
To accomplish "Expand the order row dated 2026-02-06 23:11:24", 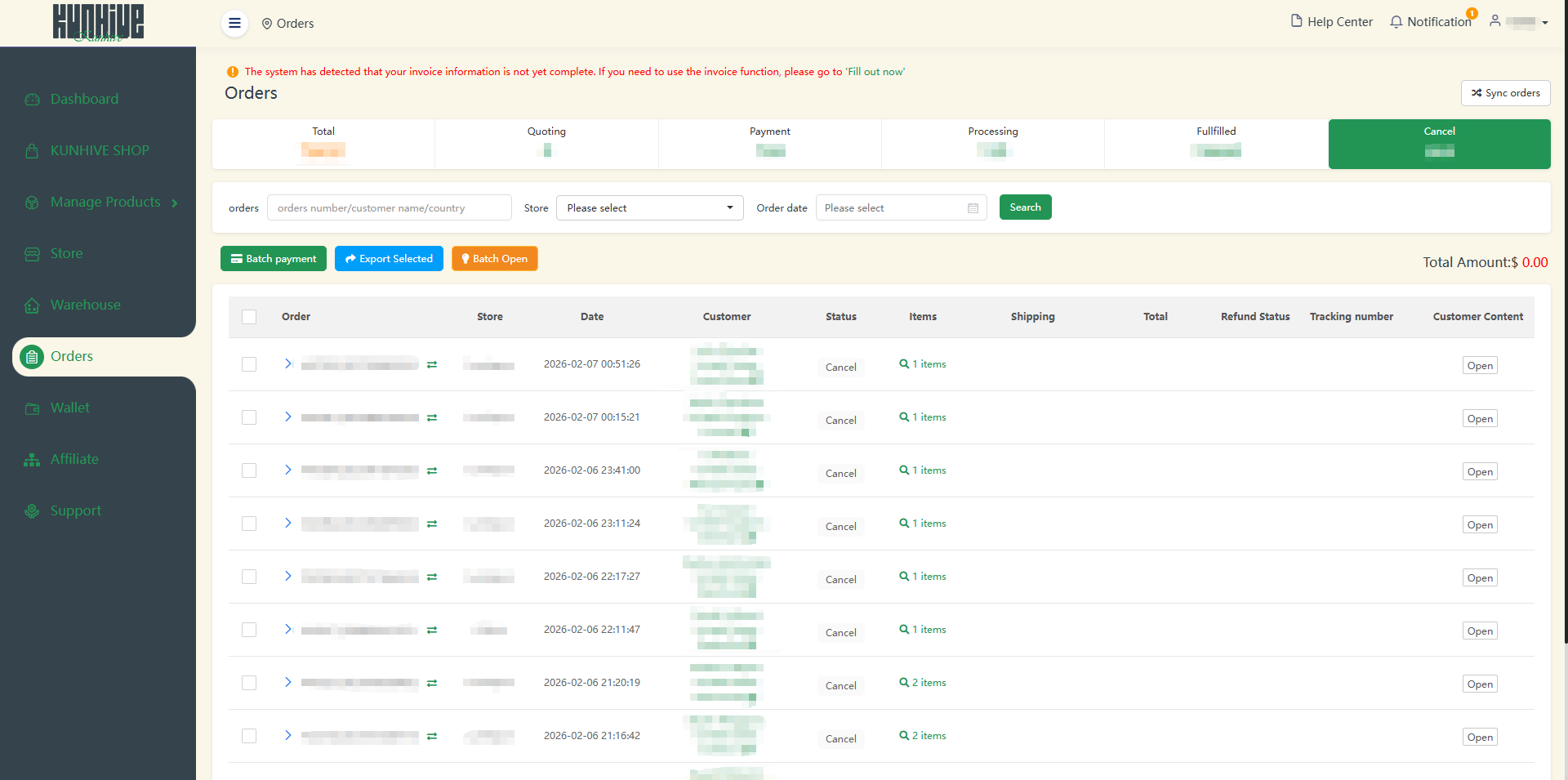I will pyautogui.click(x=288, y=523).
